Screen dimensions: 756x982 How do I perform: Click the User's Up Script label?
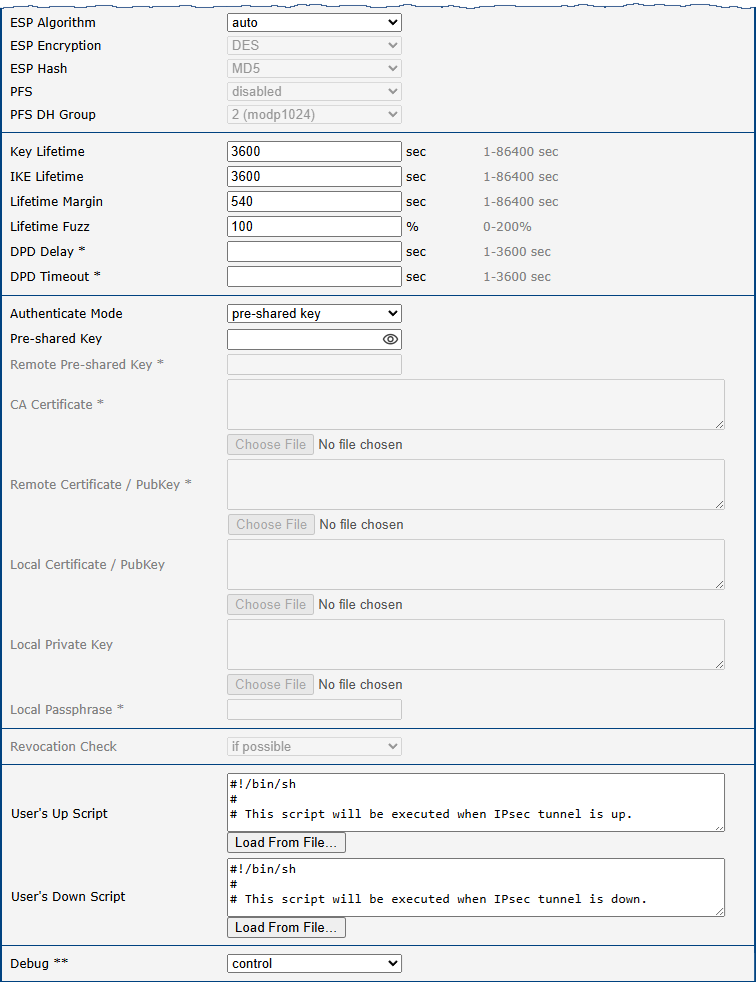point(60,814)
